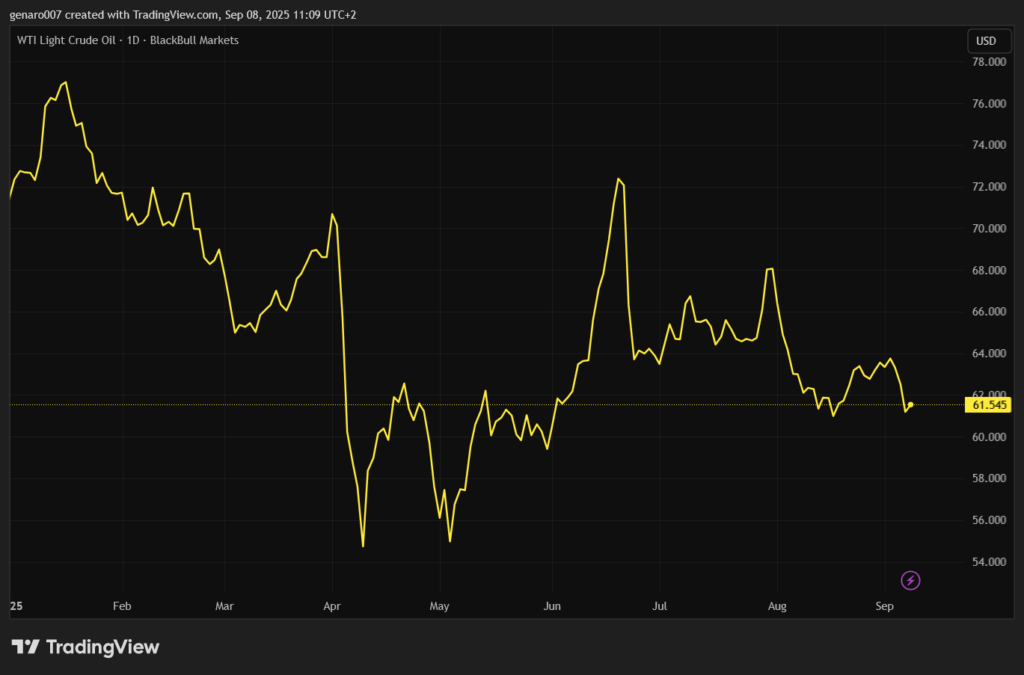Click the Feb label on the time axis

122,606
